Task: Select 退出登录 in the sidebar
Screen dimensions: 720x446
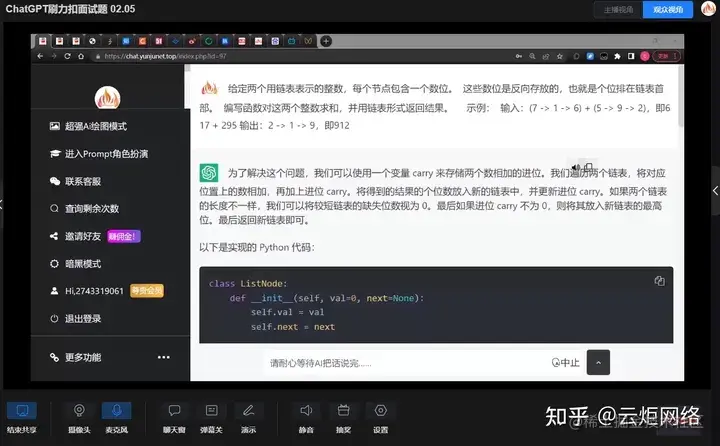Action: pyautogui.click(x=75, y=318)
